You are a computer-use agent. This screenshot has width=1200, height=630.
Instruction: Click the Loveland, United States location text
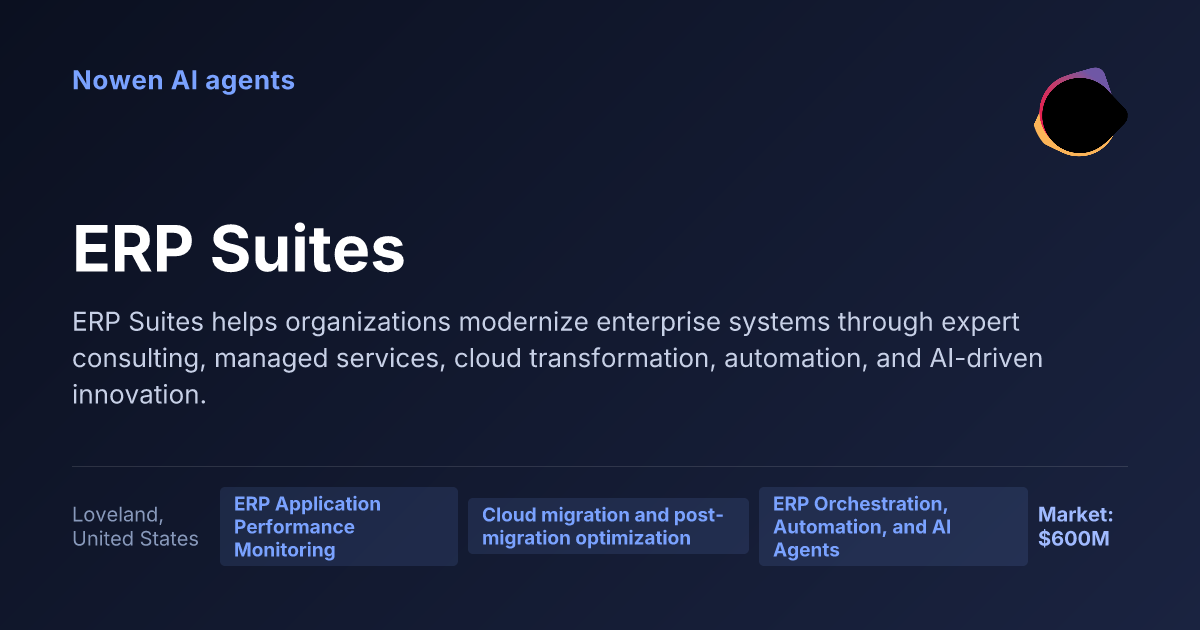click(135, 527)
